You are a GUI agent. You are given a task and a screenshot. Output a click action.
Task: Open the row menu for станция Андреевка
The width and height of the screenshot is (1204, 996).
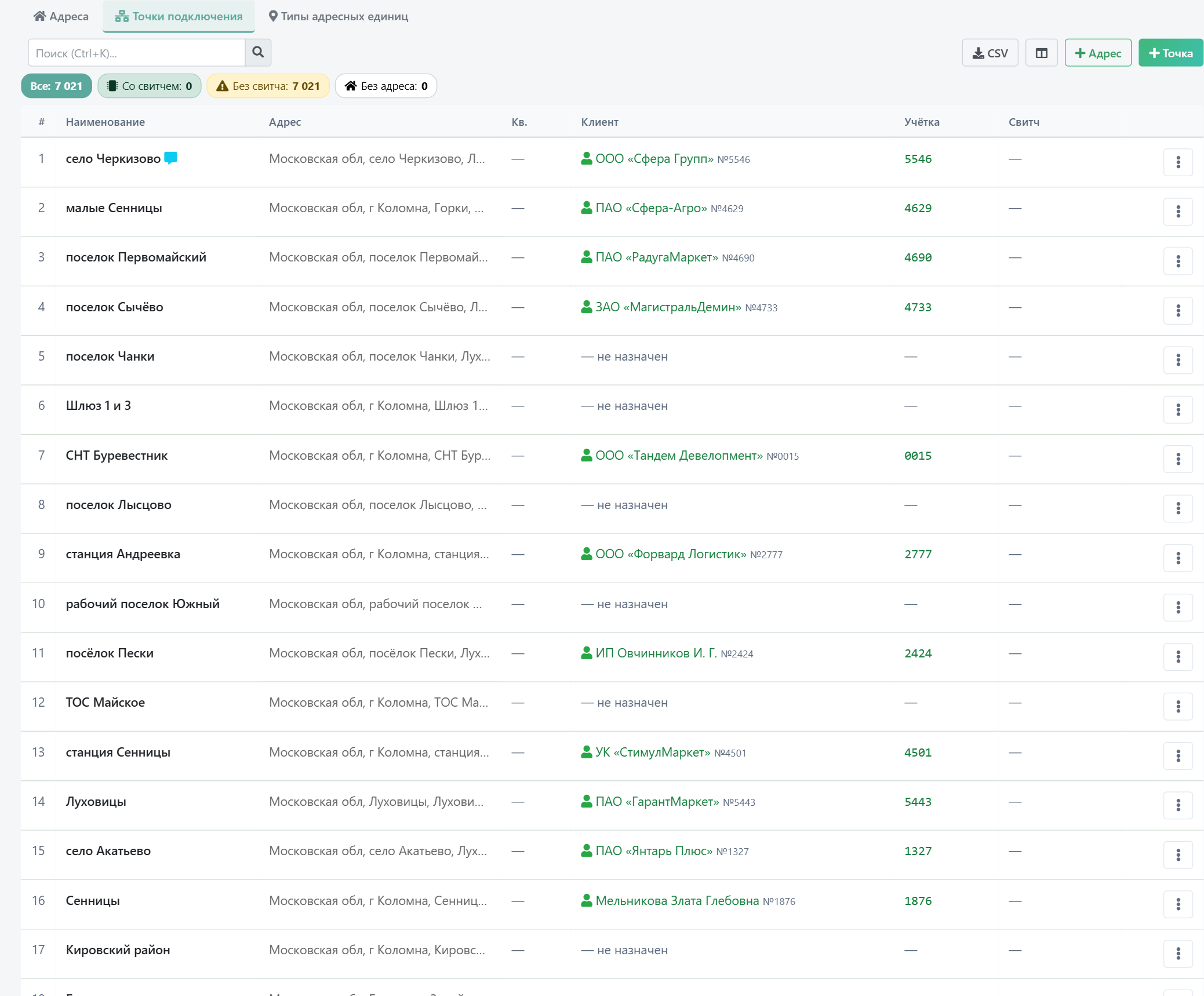[x=1178, y=558]
